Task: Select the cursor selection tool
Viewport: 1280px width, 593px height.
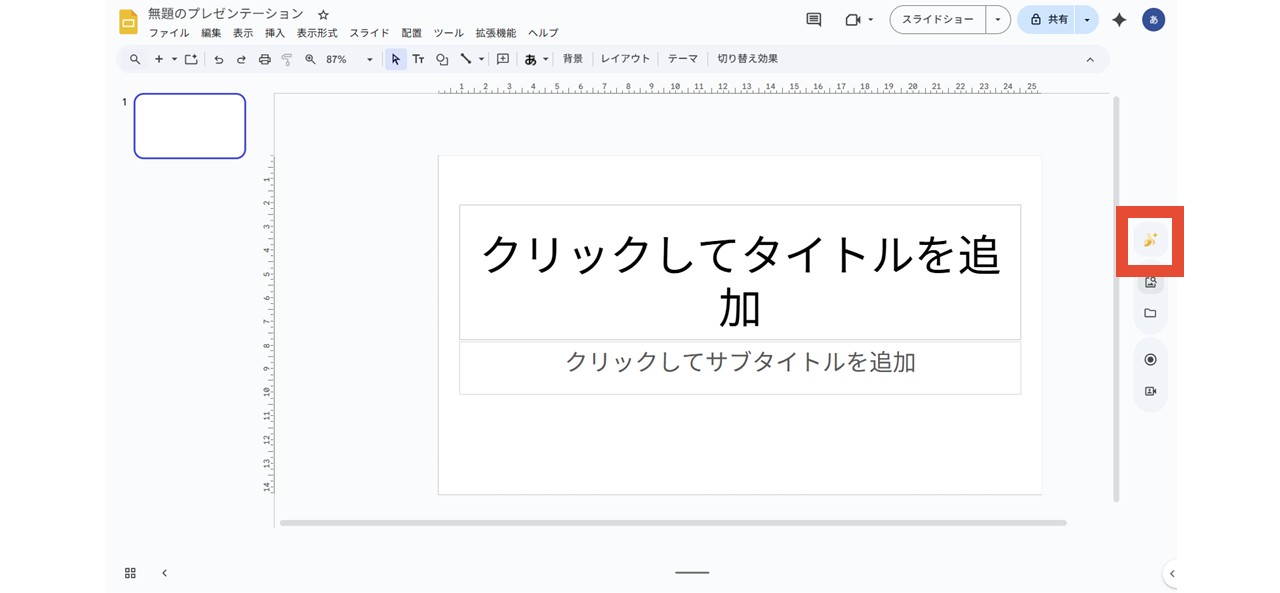Action: click(x=395, y=59)
